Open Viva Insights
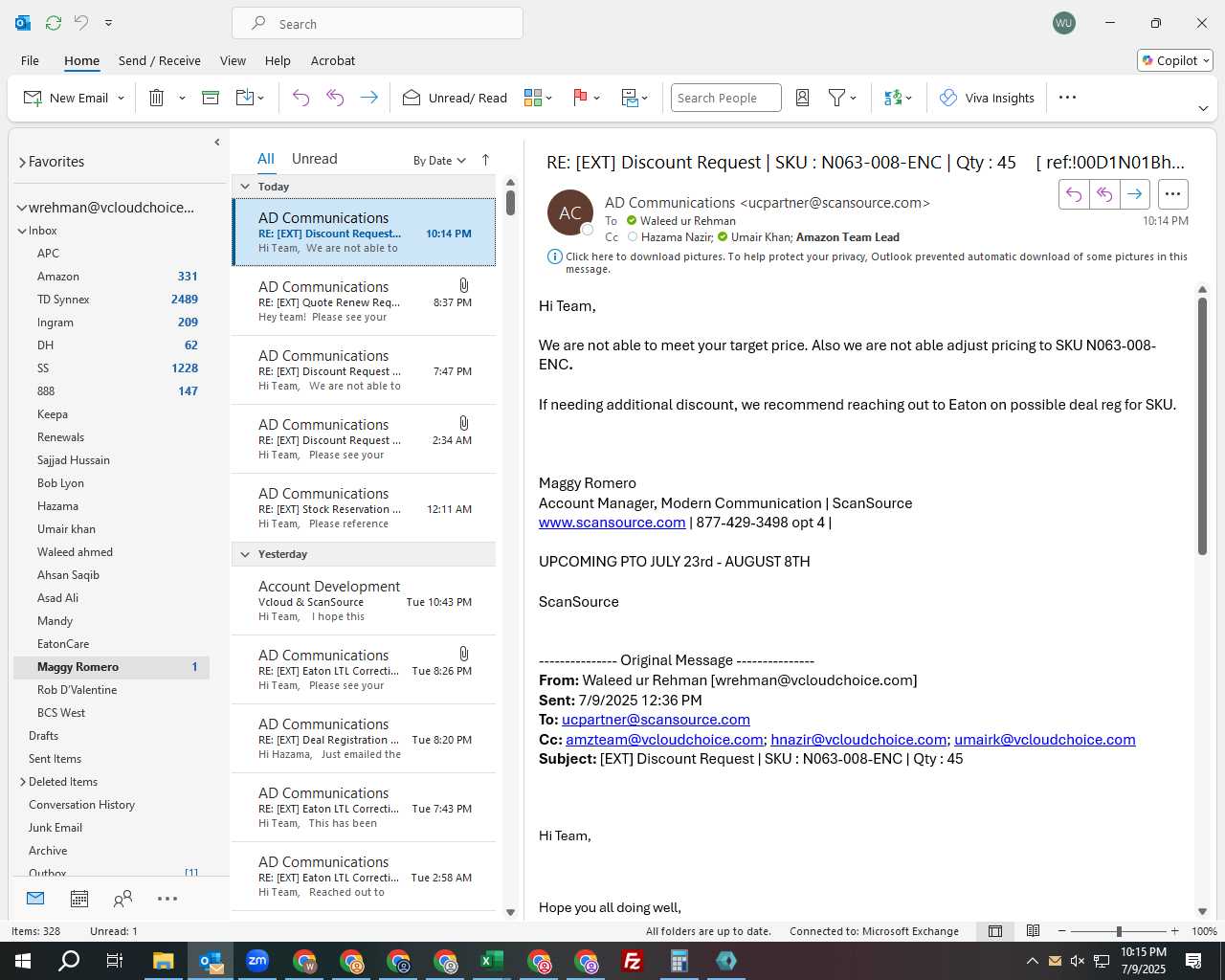This screenshot has width=1225, height=980. coord(987,98)
